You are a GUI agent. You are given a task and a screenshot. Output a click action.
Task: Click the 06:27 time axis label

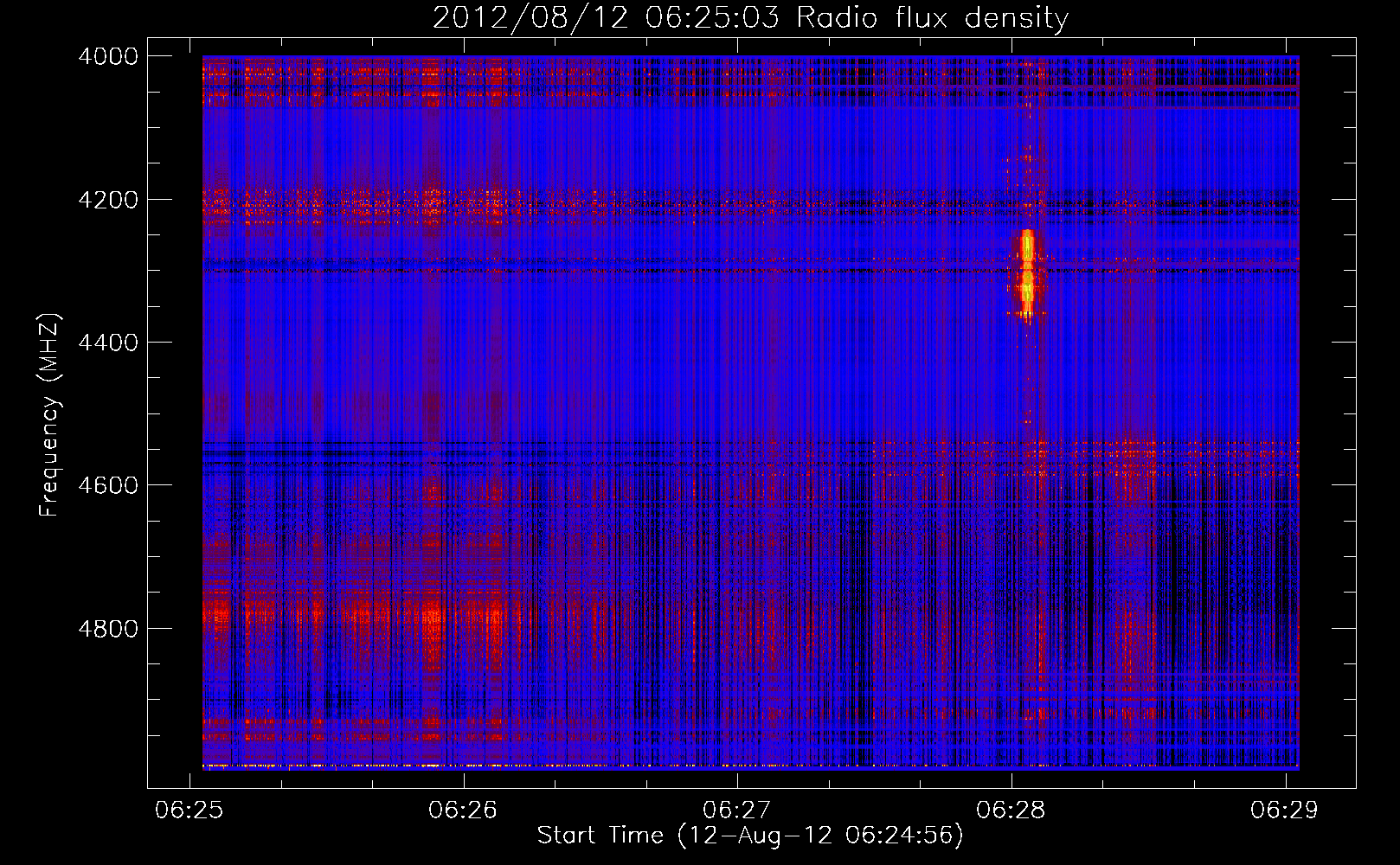tap(737, 810)
